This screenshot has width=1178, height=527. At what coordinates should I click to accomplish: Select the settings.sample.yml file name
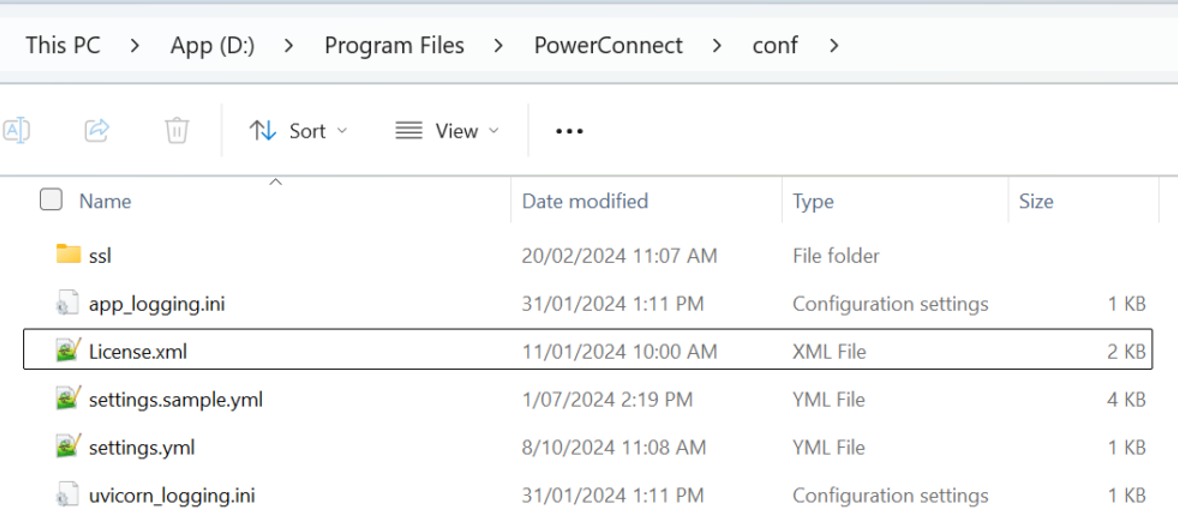point(176,399)
